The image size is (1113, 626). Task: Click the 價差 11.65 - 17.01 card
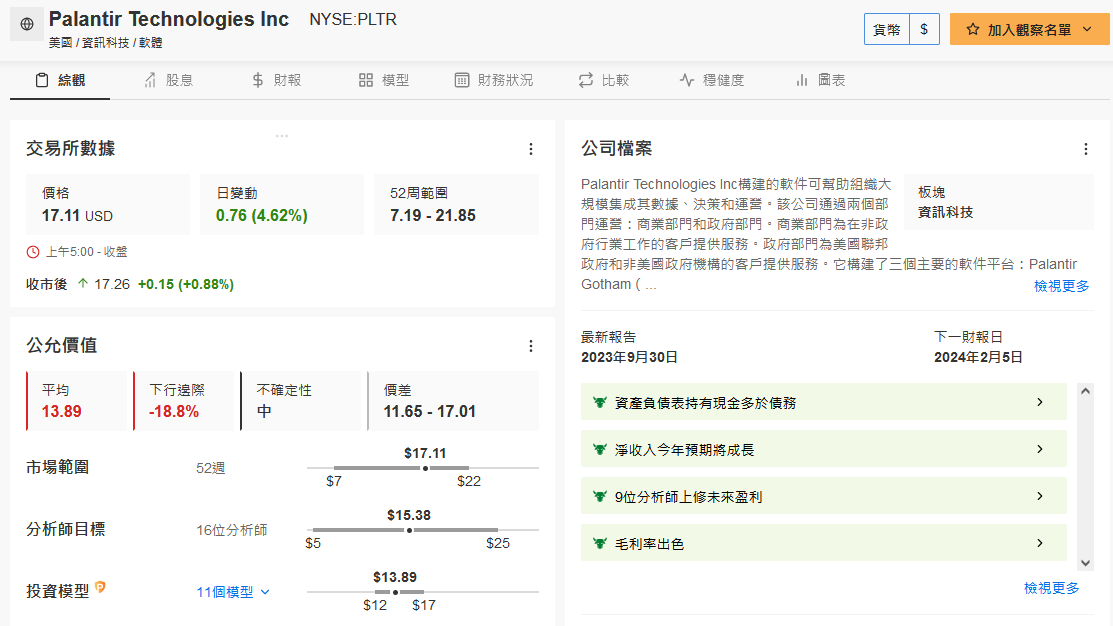tap(453, 401)
